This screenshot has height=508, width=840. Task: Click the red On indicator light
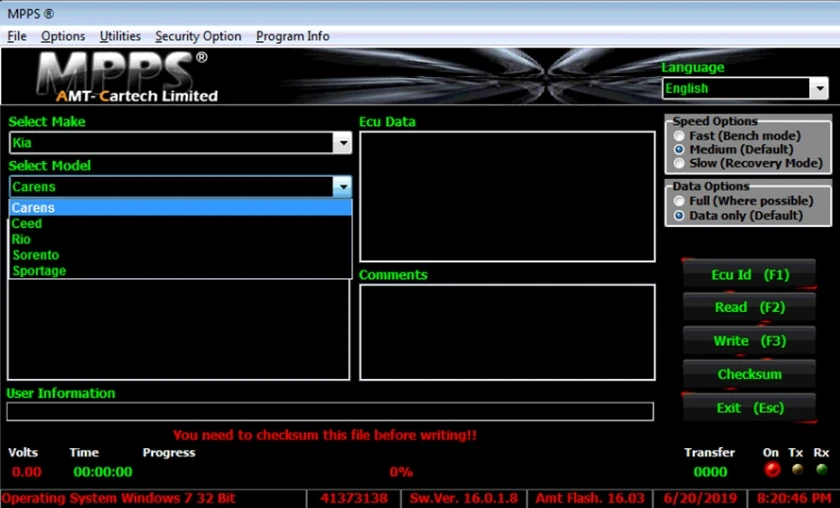[x=772, y=469]
